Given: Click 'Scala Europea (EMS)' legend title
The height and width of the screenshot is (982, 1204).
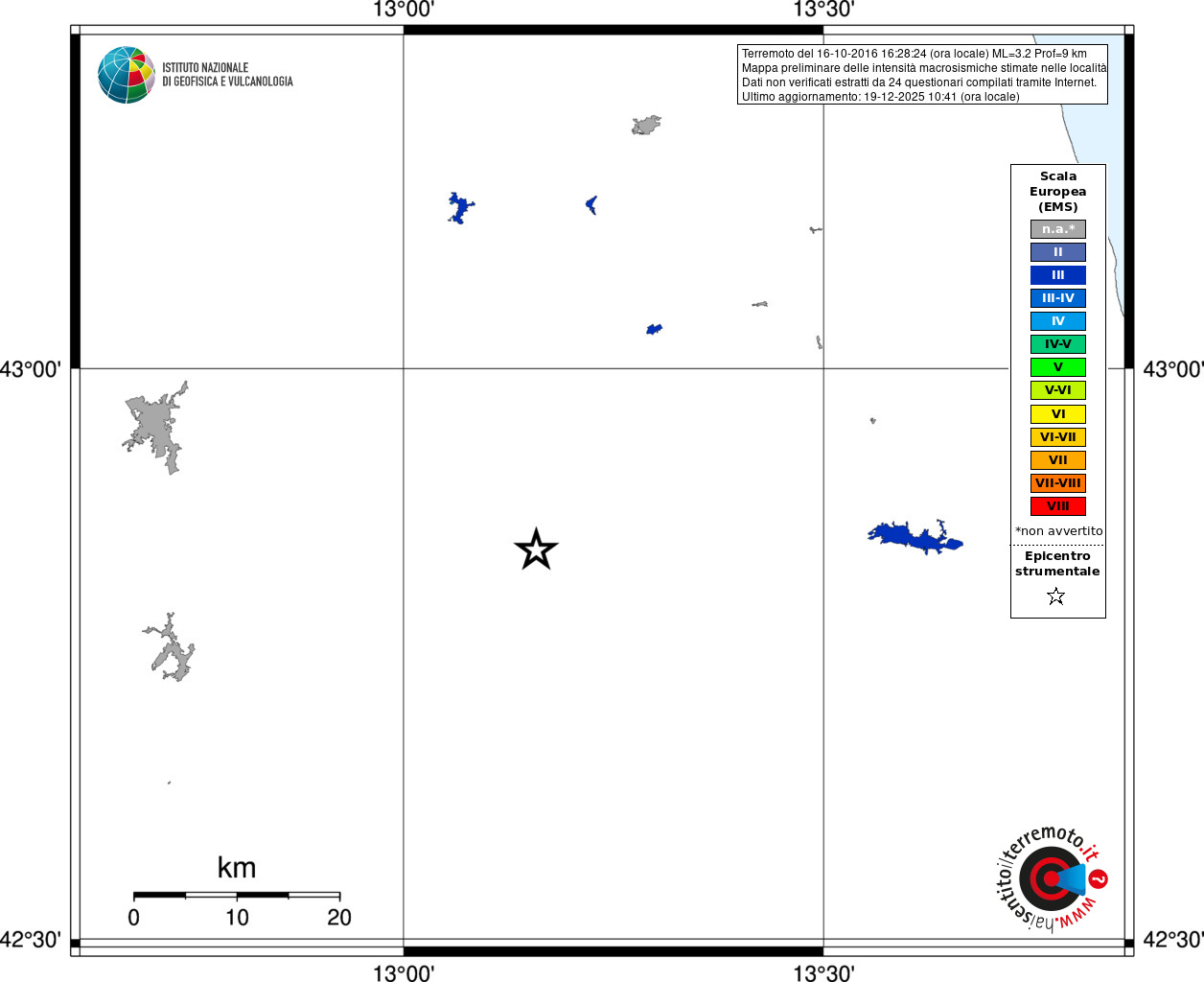Looking at the screenshot, I should [1058, 192].
